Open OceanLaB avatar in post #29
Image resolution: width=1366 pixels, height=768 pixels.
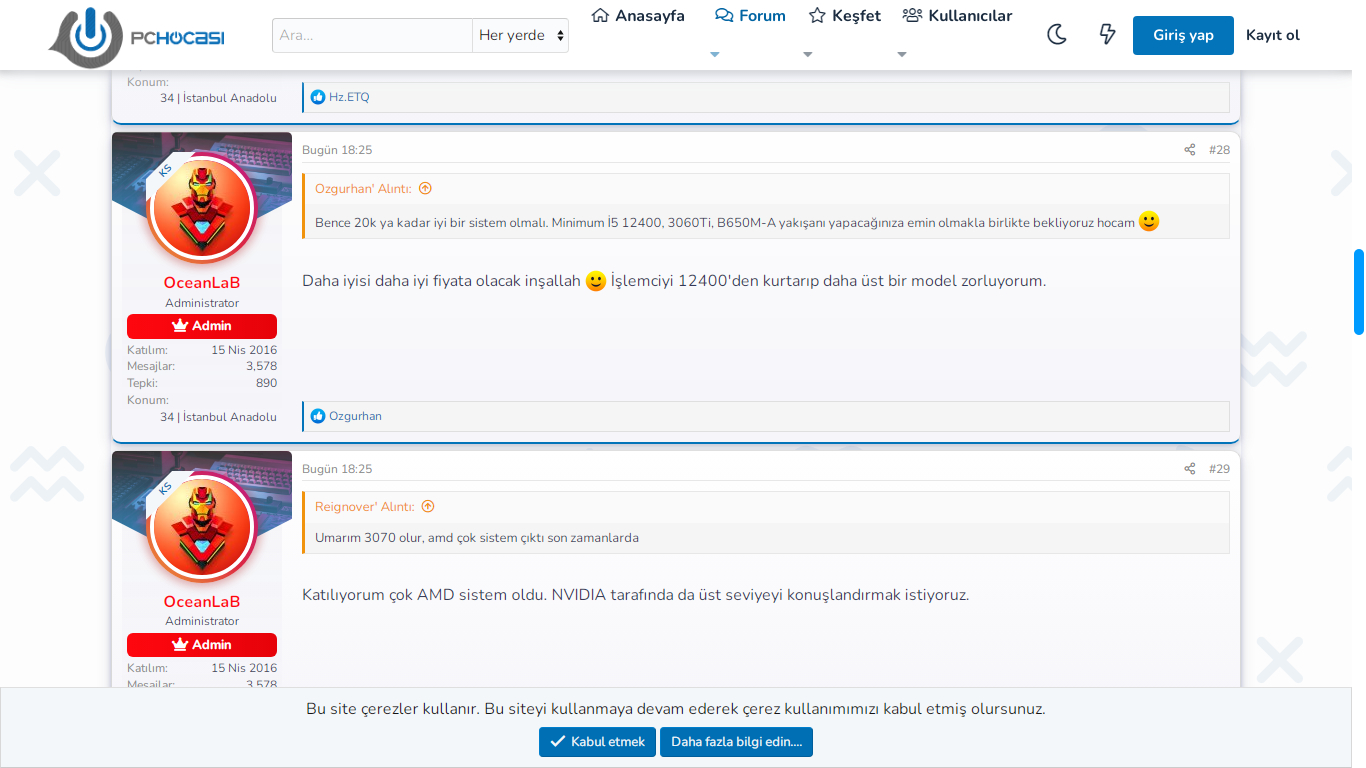click(202, 529)
